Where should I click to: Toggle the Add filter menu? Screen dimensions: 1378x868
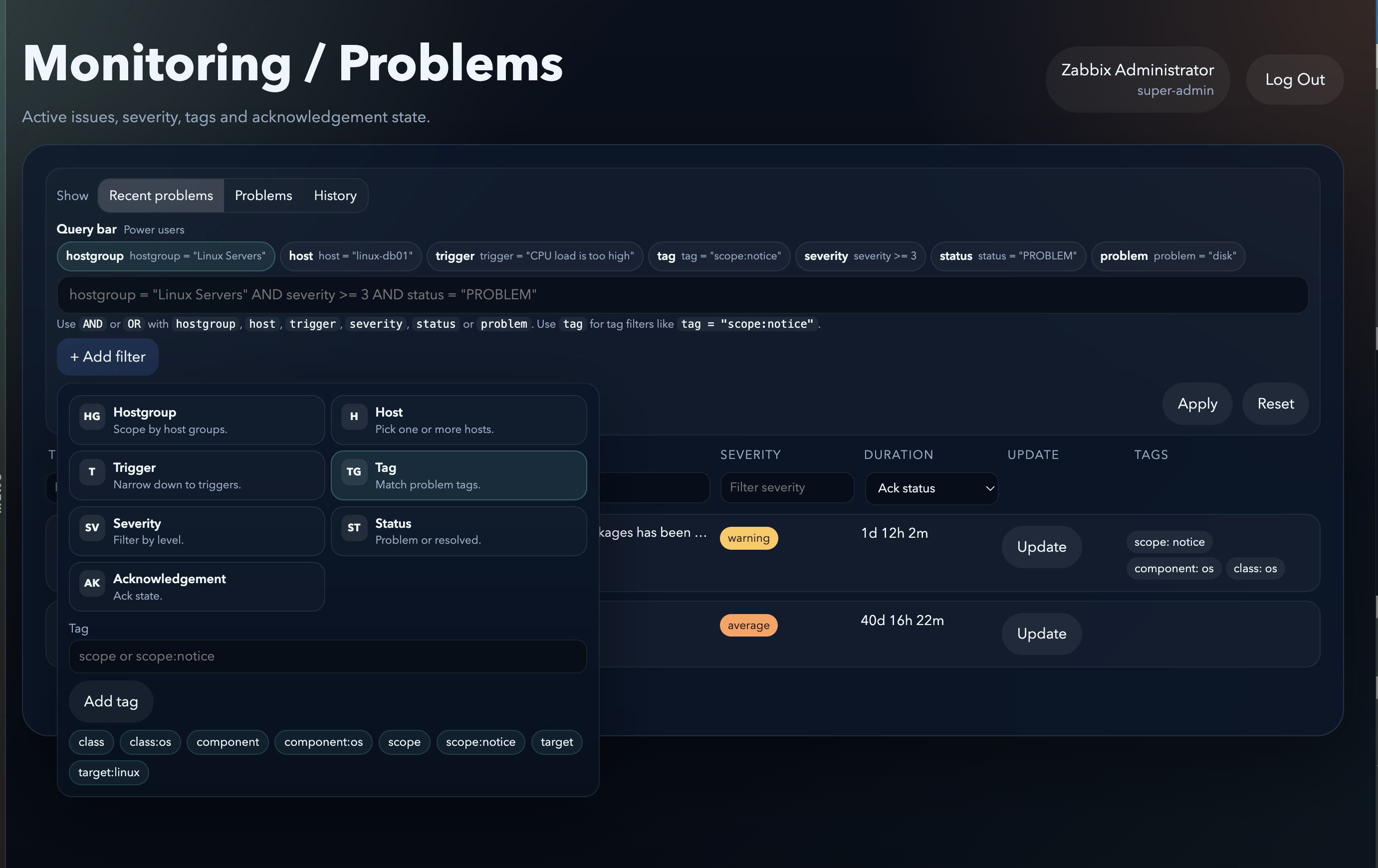coord(108,357)
